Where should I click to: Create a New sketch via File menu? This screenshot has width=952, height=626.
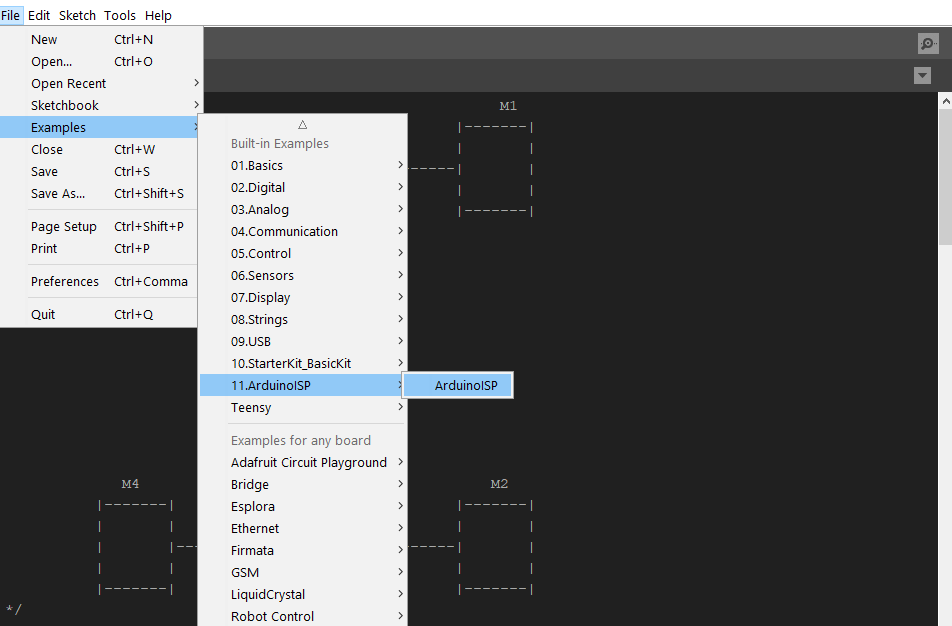click(44, 39)
